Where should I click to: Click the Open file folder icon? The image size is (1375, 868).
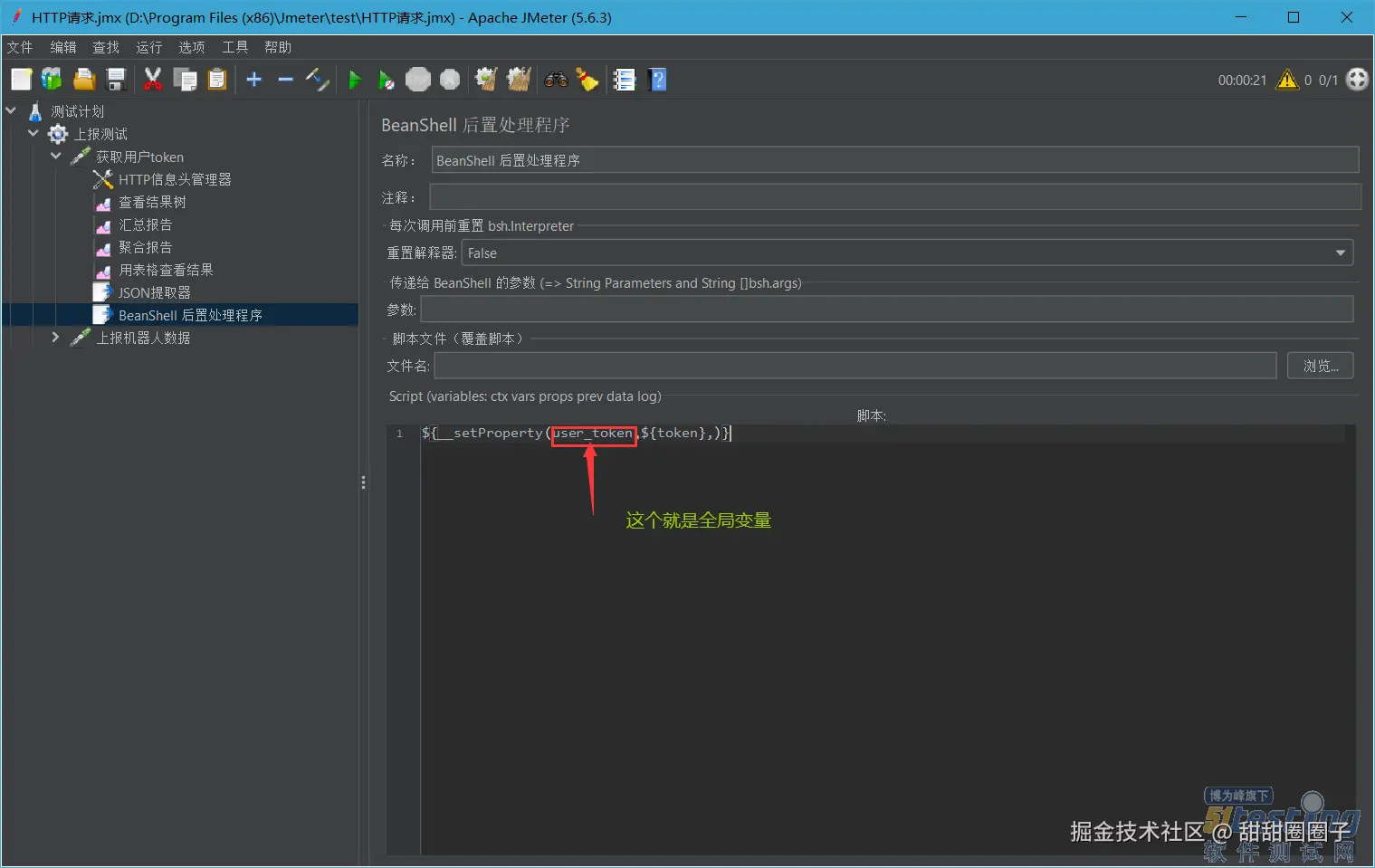[83, 80]
